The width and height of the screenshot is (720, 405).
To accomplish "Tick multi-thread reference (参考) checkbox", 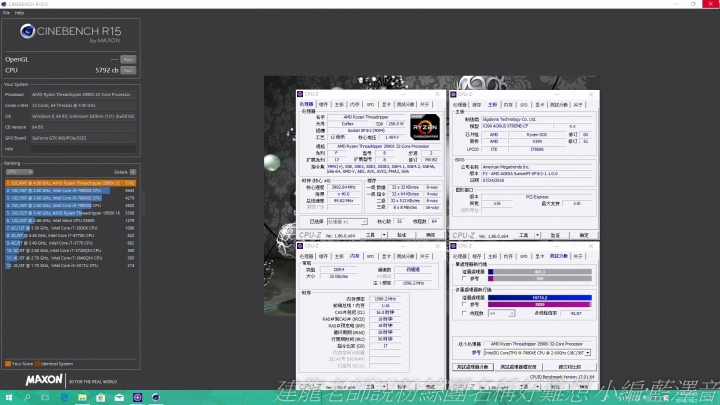I will pos(464,304).
